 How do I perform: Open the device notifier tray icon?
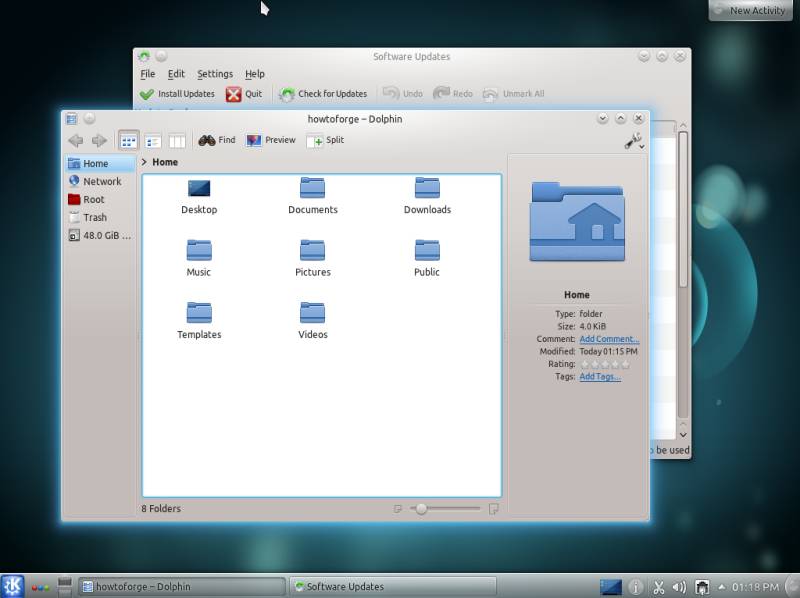(x=702, y=588)
